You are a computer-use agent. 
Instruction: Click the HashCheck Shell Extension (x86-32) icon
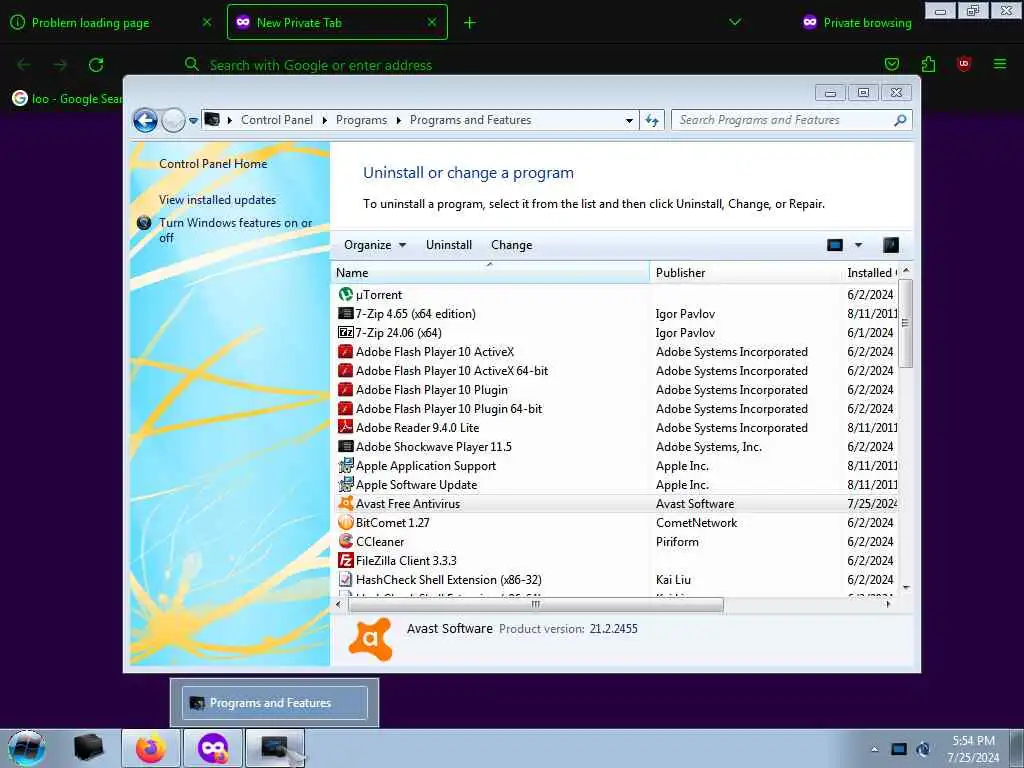pos(345,579)
